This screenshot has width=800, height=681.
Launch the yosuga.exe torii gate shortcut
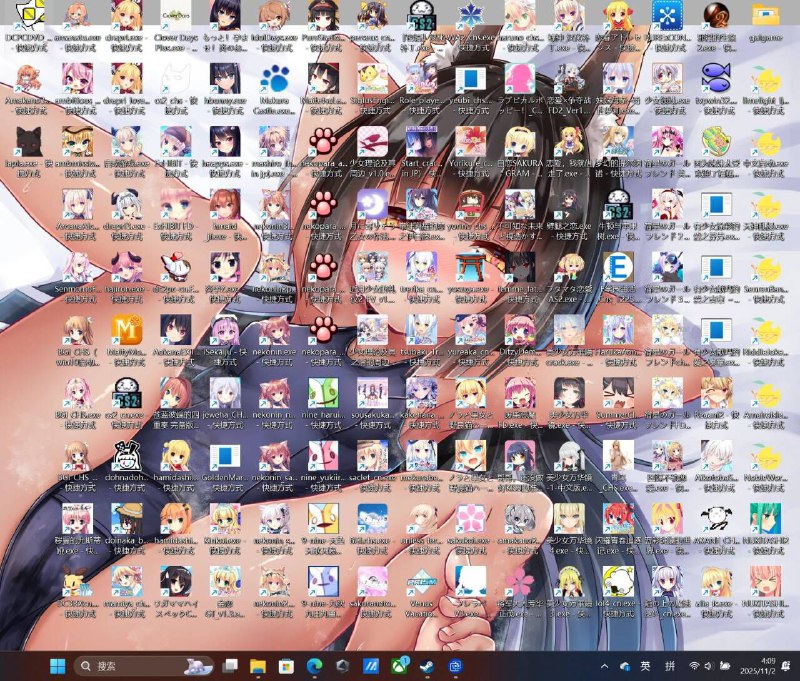coord(470,267)
